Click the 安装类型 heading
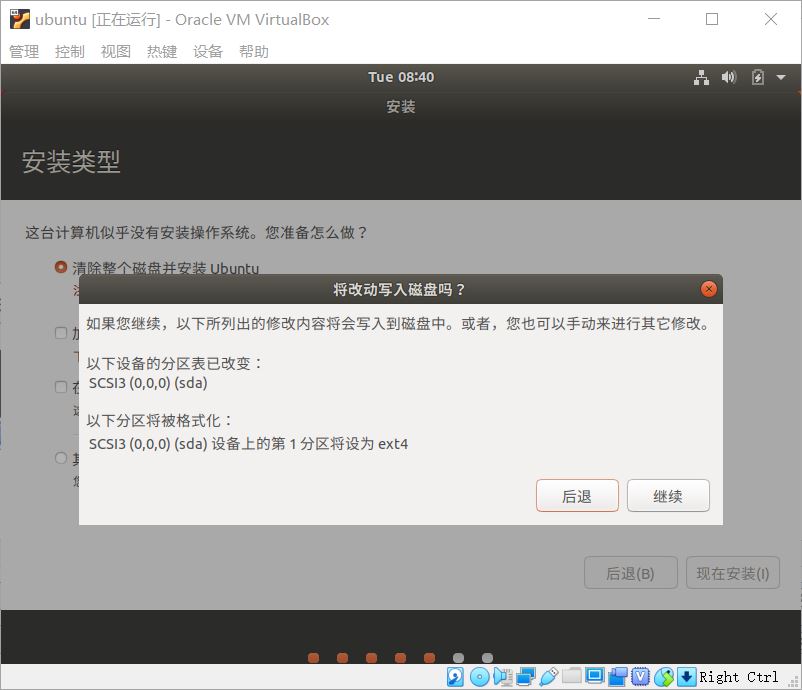Viewport: 802px width, 690px height. tap(71, 162)
